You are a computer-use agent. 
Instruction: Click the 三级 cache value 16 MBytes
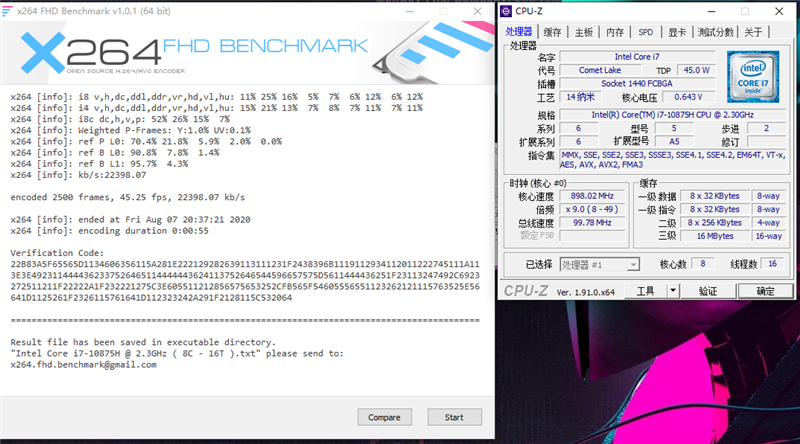(x=715, y=236)
